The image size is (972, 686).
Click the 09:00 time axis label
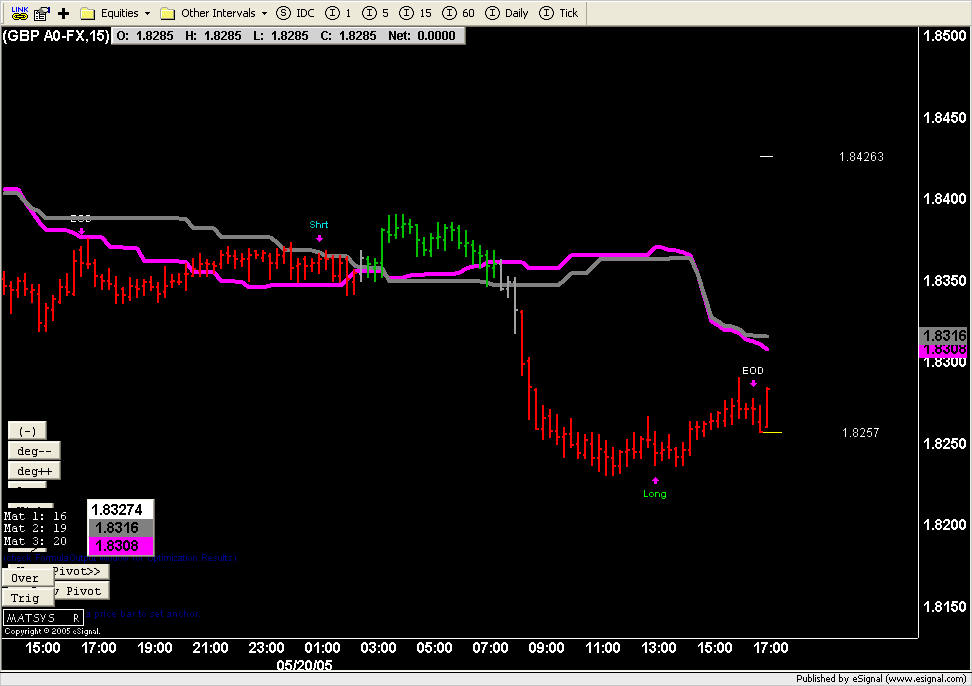click(546, 648)
